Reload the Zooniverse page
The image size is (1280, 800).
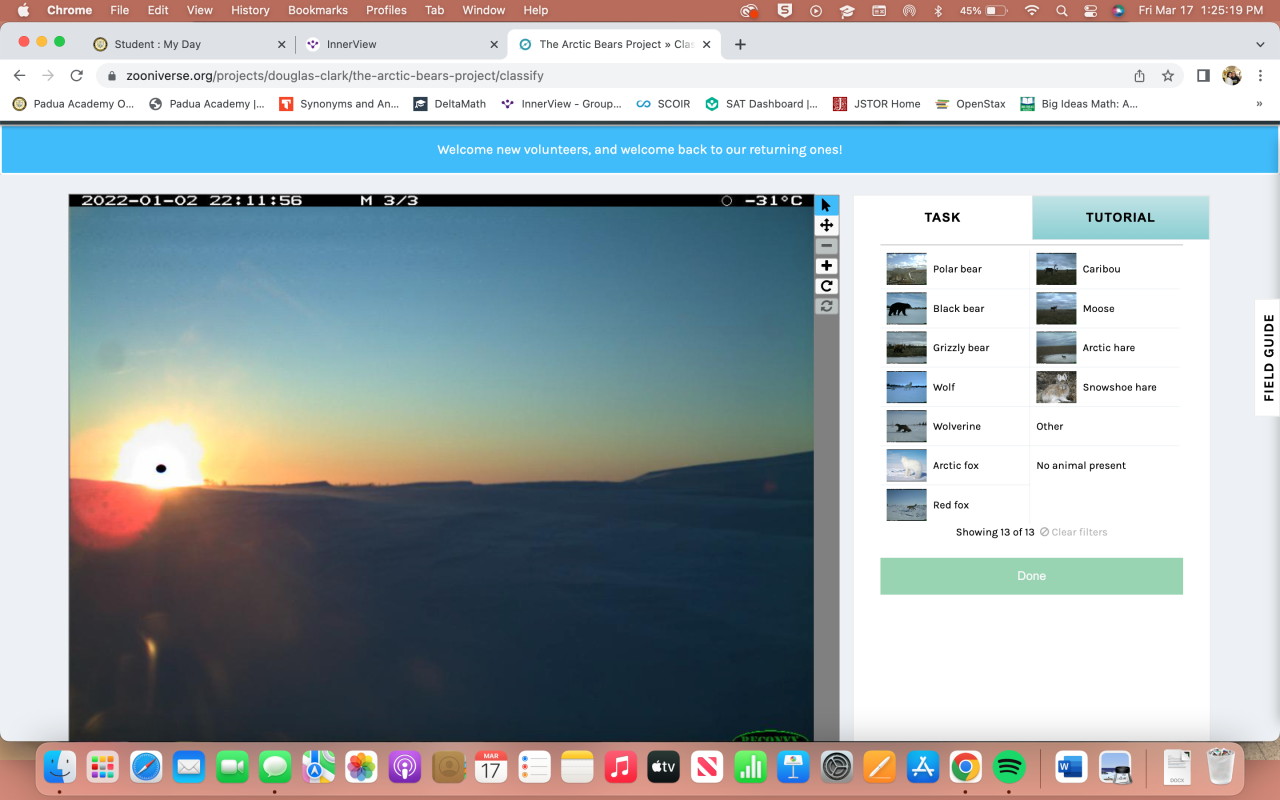[x=76, y=76]
